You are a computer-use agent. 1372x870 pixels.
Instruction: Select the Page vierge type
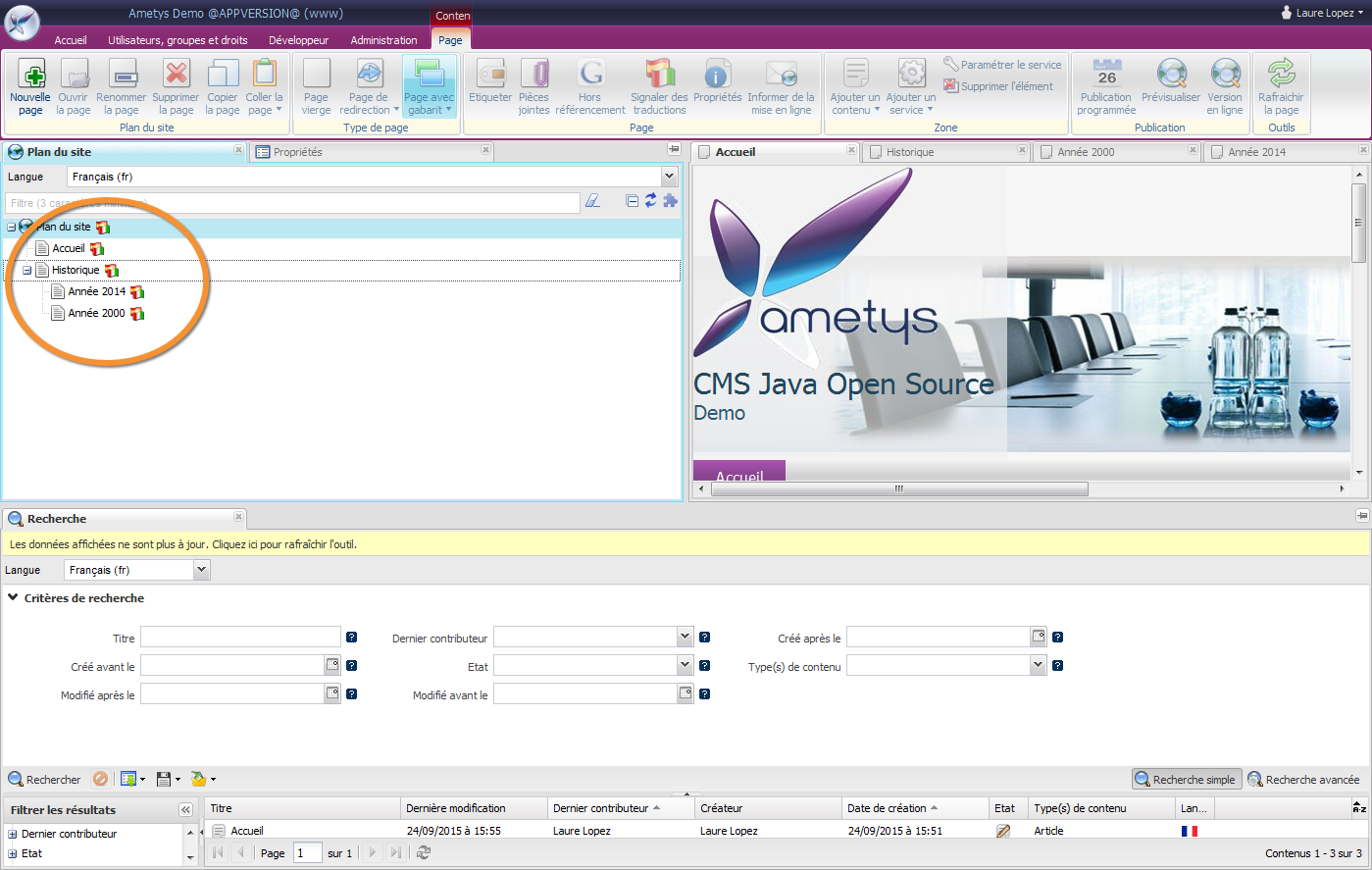coord(316,87)
